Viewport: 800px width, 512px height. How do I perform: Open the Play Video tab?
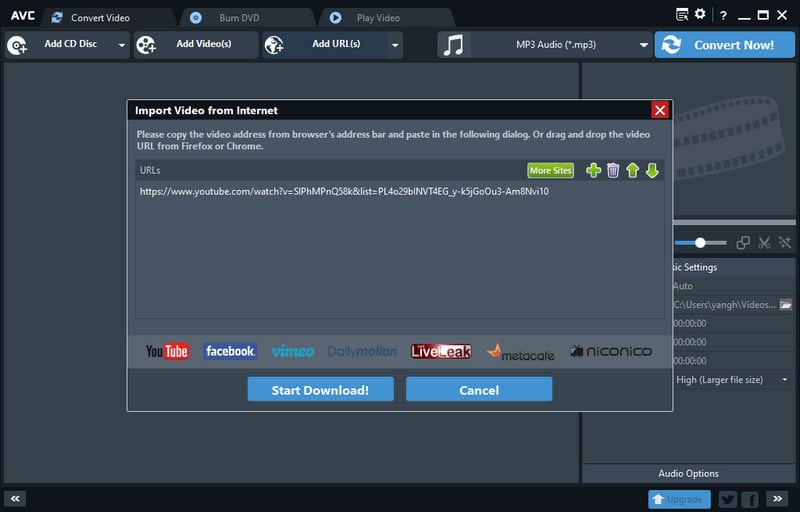click(x=386, y=18)
